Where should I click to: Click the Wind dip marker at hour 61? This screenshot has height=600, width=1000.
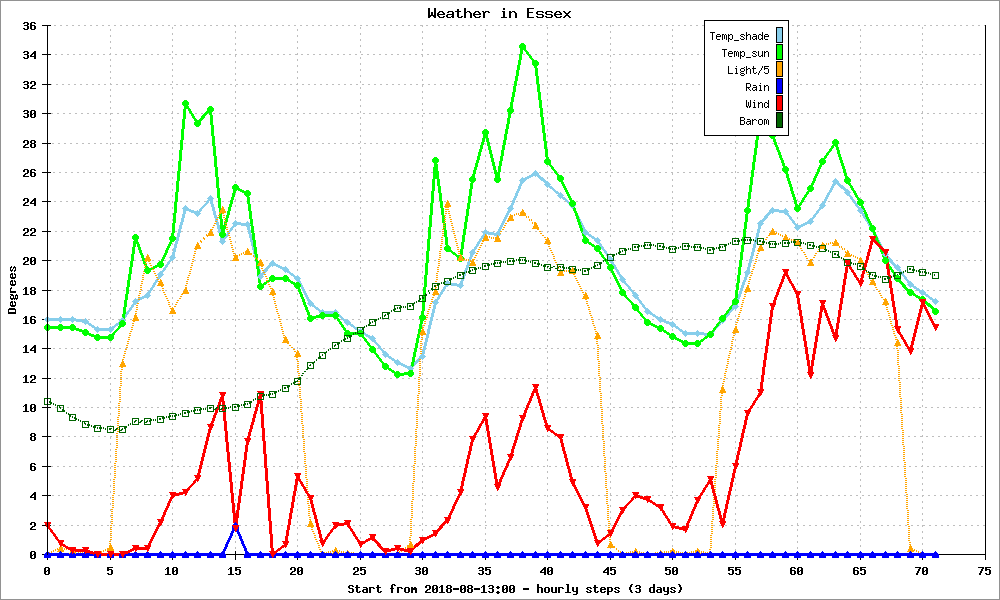click(811, 375)
